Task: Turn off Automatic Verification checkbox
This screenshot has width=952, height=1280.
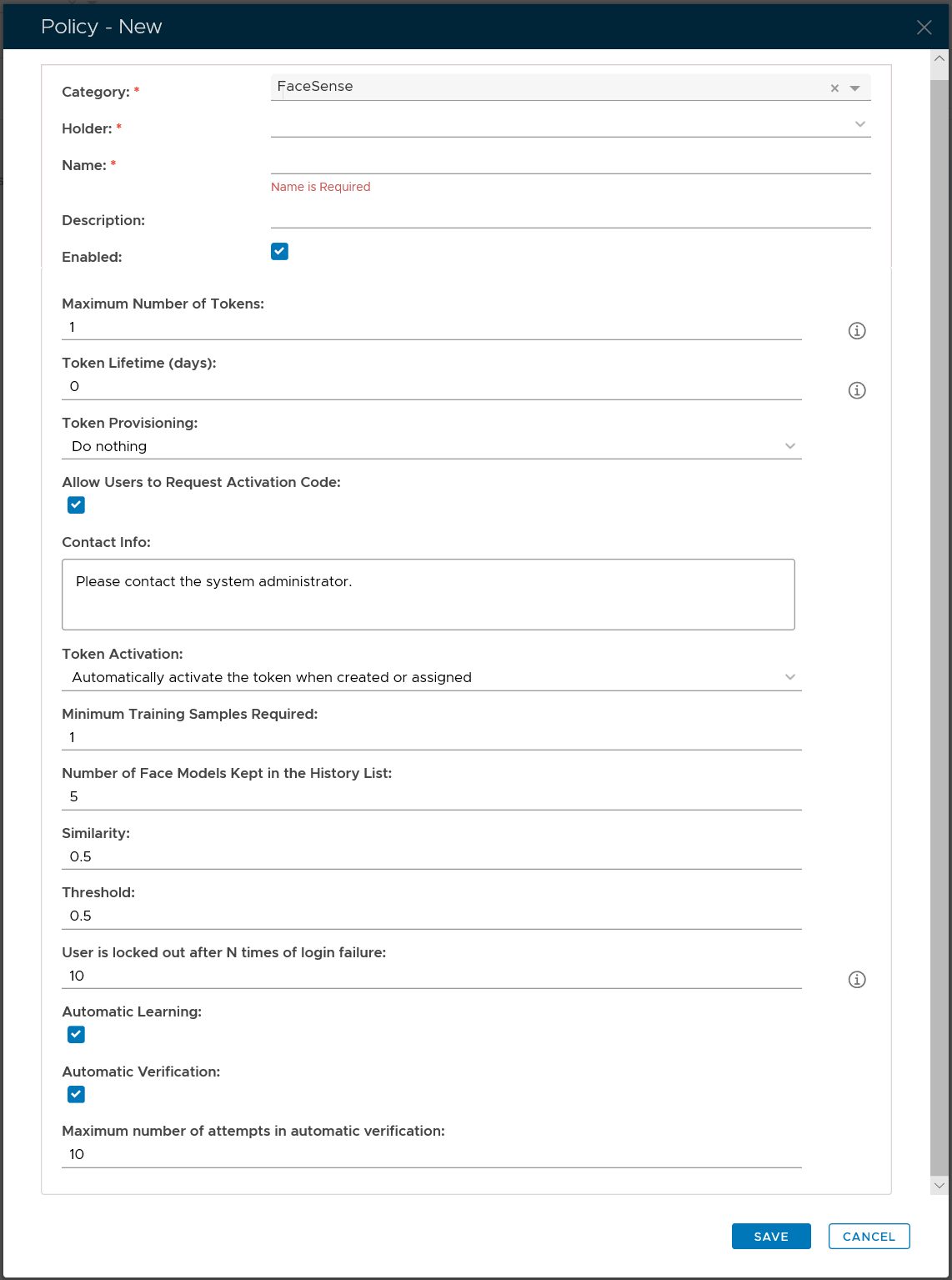Action: click(x=76, y=1095)
